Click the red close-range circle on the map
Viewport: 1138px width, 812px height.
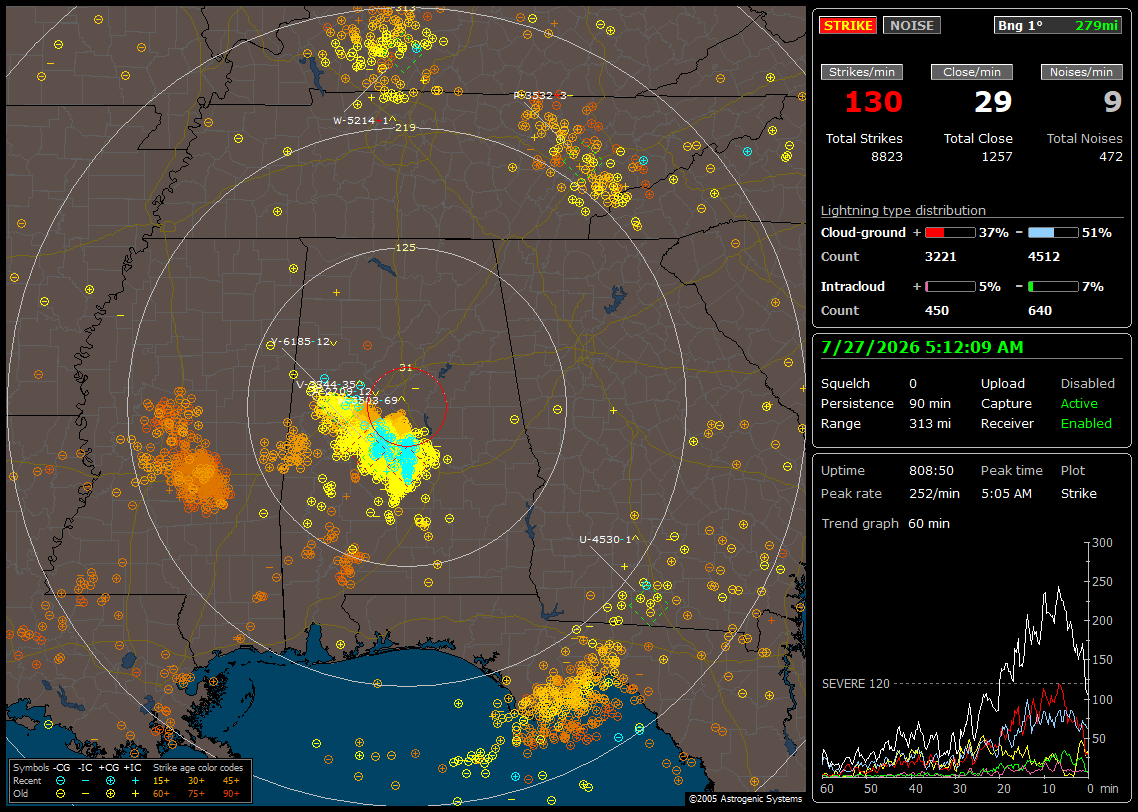tap(406, 408)
